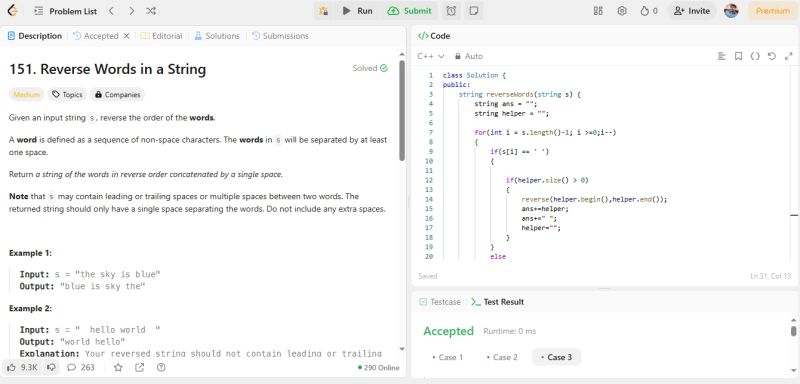The image size is (800, 384).
Task: Close the Accepted tab
Action: 127,36
